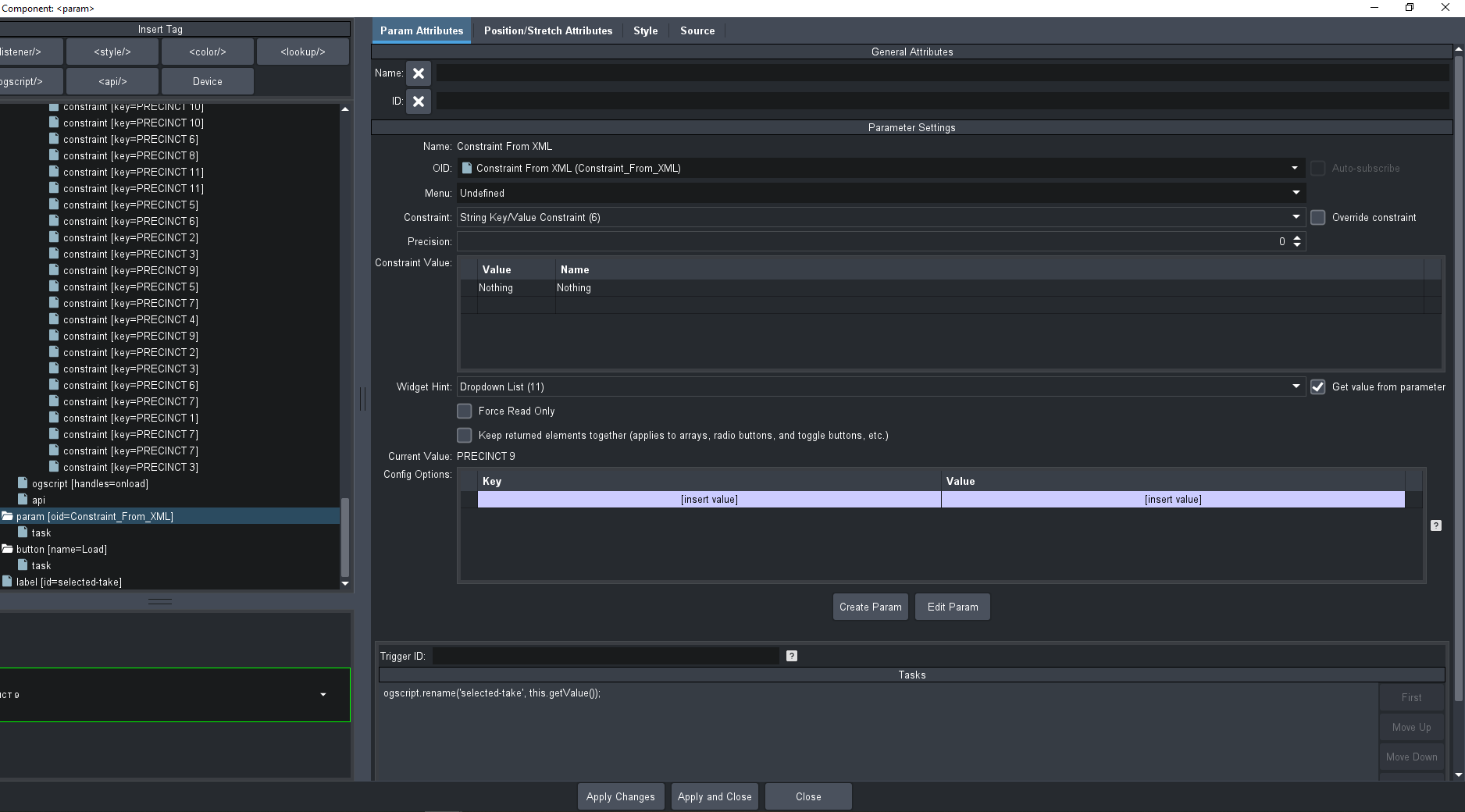
Task: Click folder icon of button Load node
Action: pos(8,549)
